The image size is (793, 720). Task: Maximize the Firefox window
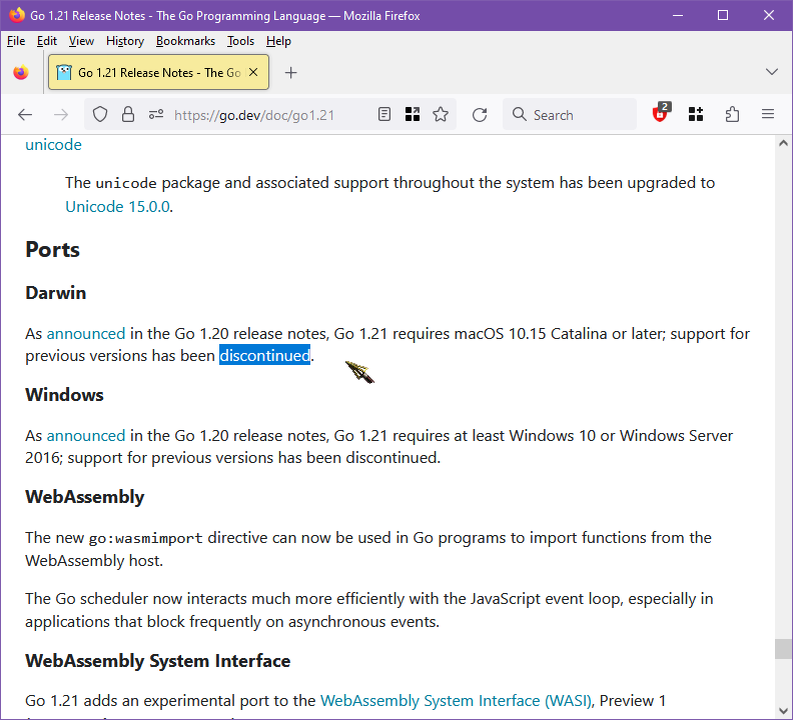pyautogui.click(x=723, y=15)
